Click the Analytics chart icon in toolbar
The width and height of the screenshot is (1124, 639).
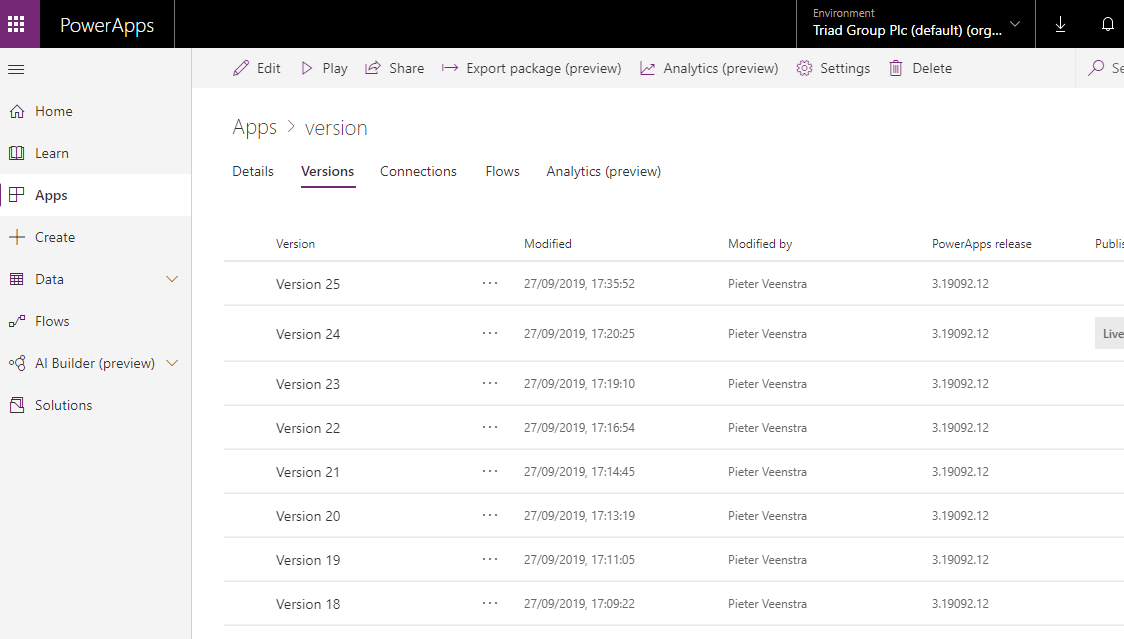point(647,68)
